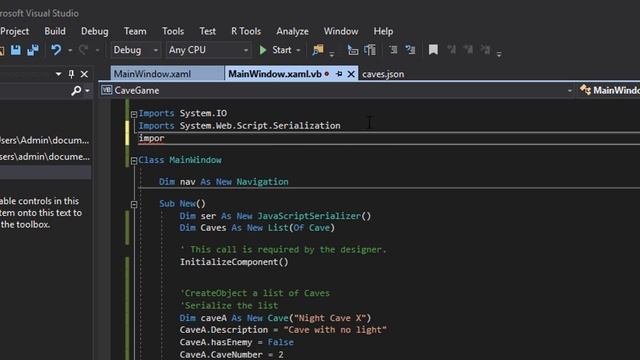Open the Team menu

[x=135, y=31]
